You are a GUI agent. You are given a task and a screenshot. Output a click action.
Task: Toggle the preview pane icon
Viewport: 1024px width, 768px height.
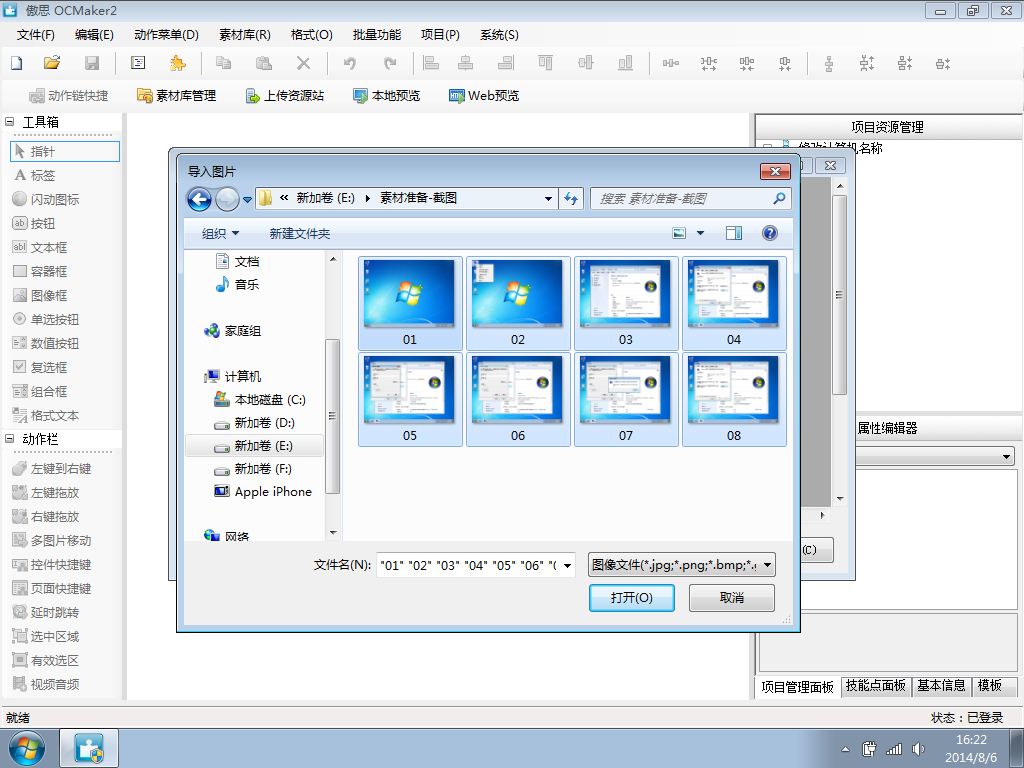click(x=734, y=233)
